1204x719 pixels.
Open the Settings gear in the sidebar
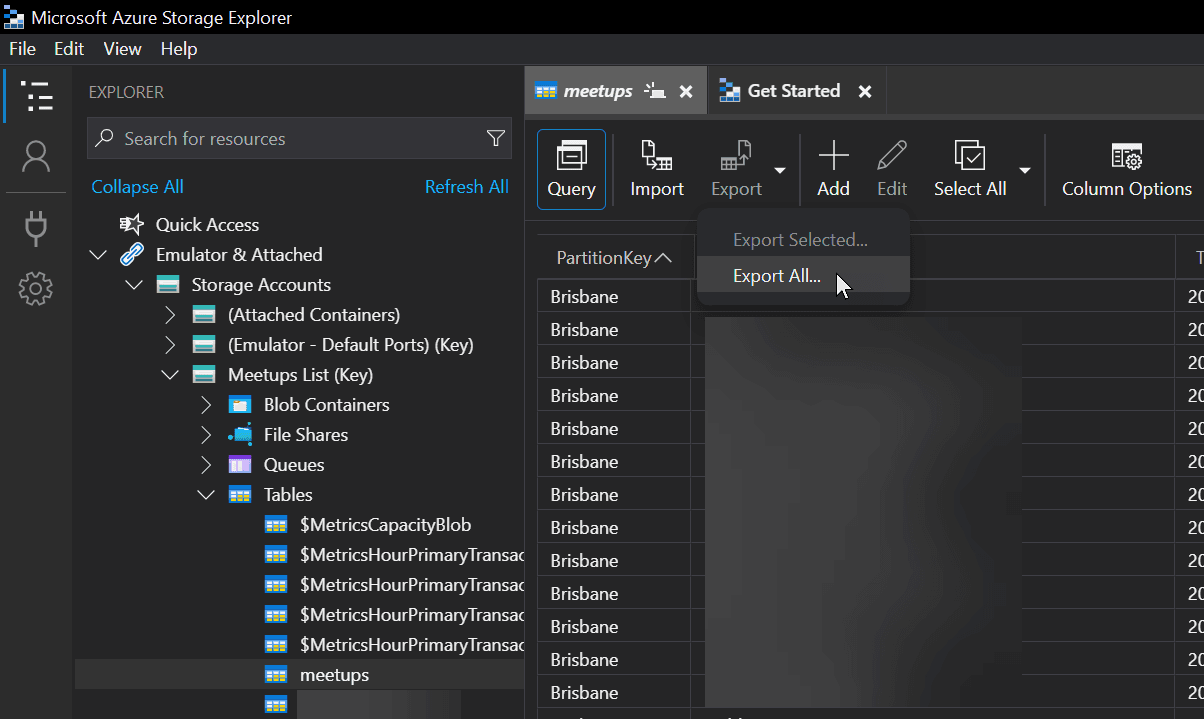(36, 289)
